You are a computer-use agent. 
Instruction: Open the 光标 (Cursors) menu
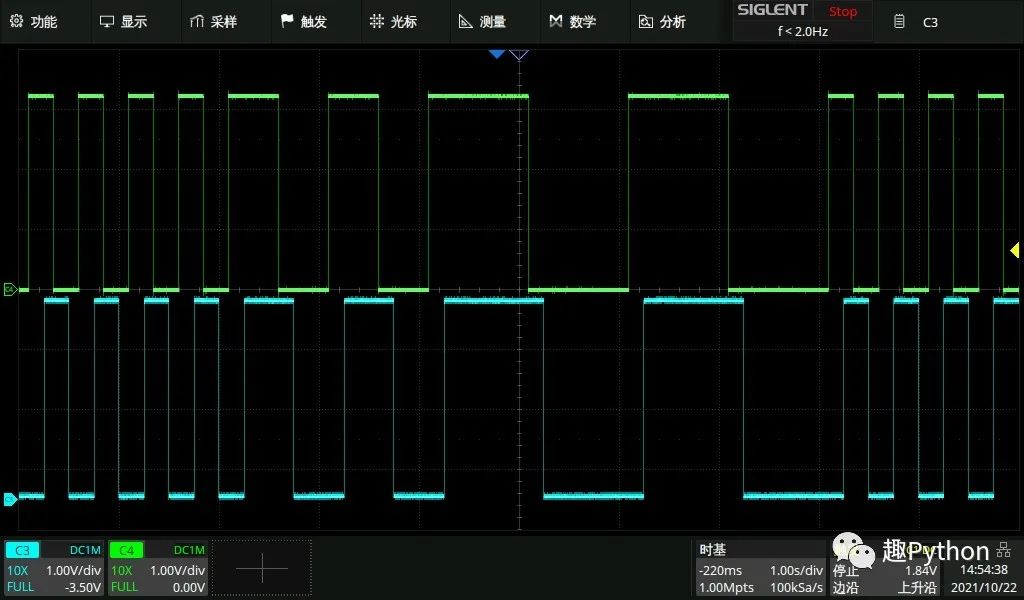click(393, 22)
